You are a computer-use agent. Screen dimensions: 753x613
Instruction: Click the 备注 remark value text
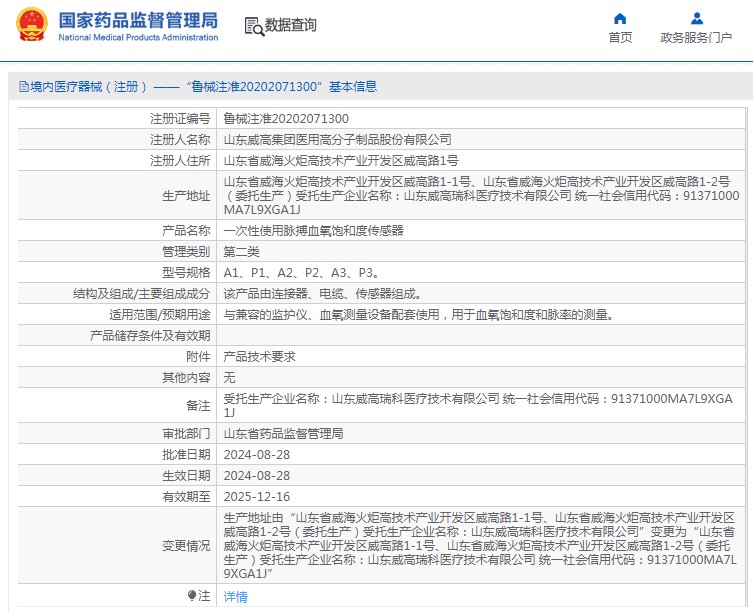(478, 405)
